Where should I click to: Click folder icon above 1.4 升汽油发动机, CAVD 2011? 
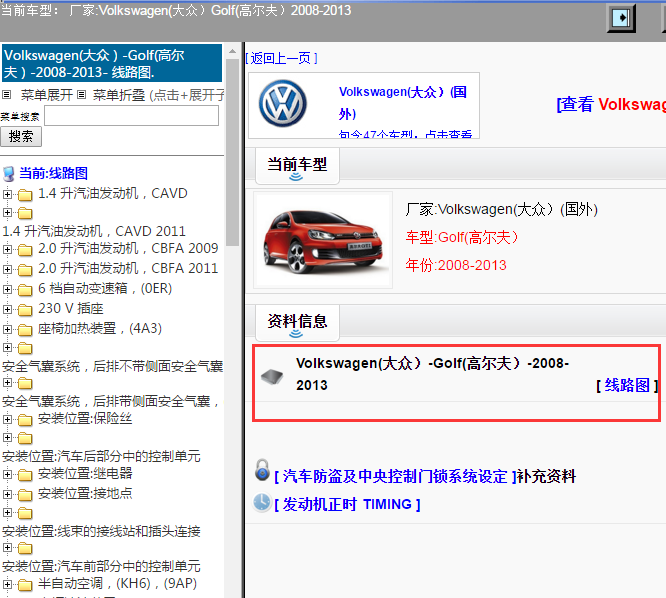[x=25, y=213]
